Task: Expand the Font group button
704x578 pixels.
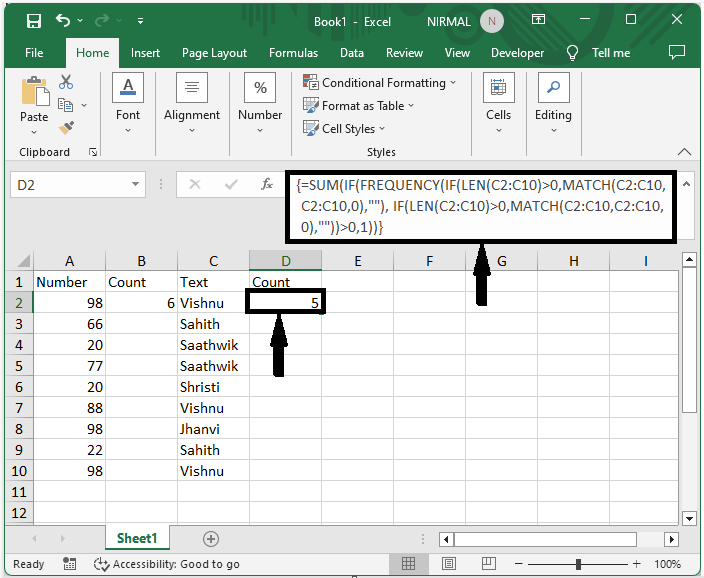Action: (128, 104)
